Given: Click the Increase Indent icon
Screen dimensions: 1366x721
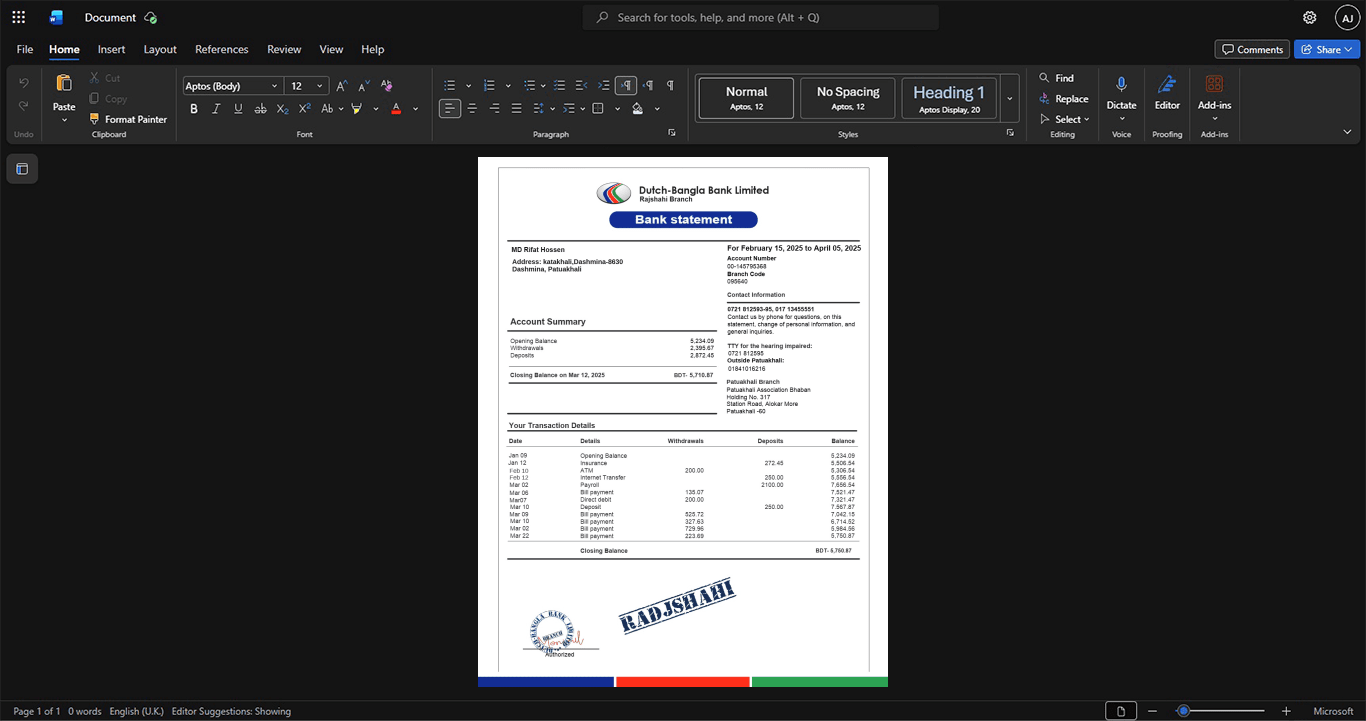Looking at the screenshot, I should (x=604, y=86).
